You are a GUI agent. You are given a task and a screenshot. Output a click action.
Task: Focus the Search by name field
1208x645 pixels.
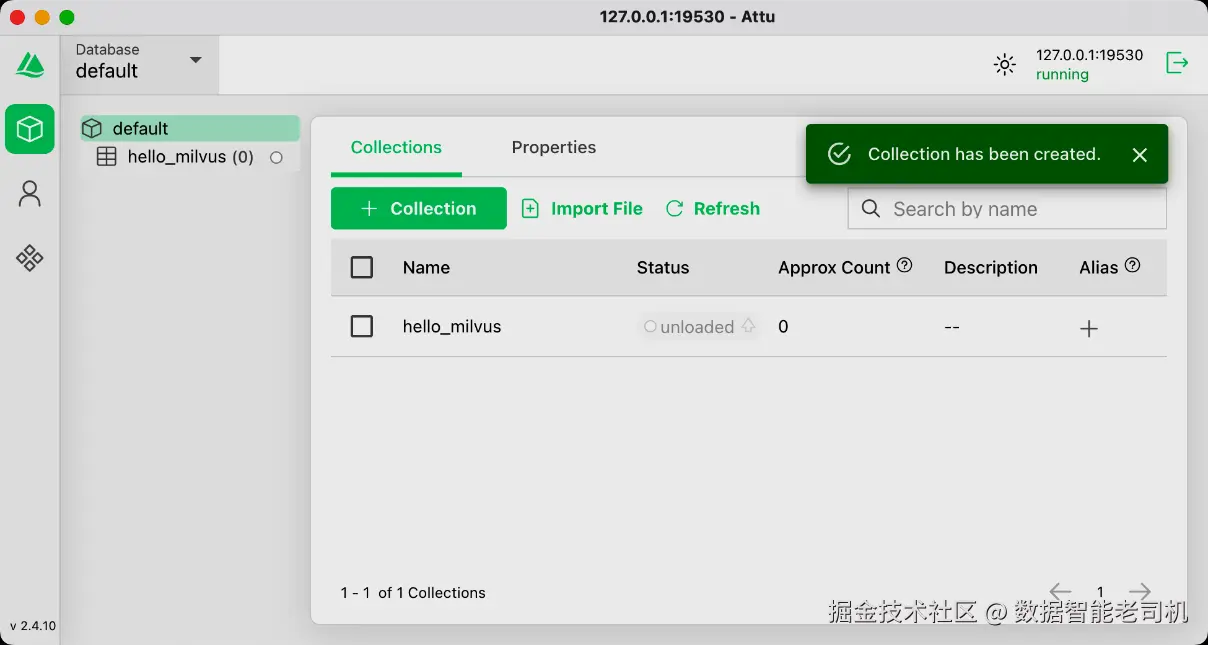coord(1007,208)
